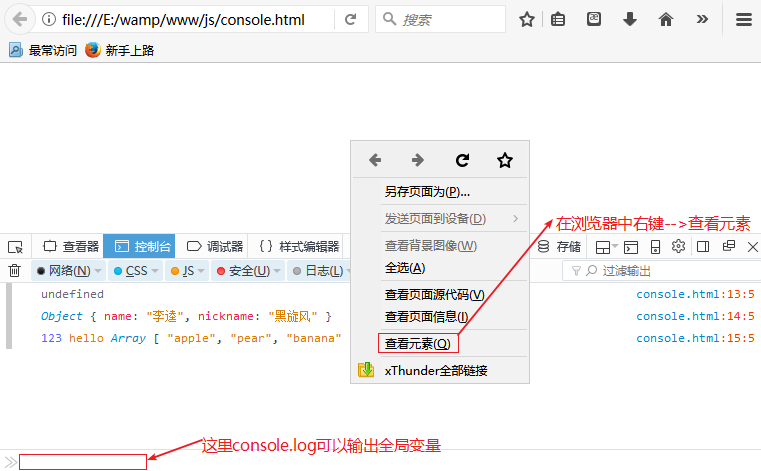Screen dimensions: 761x471
Task: Show bookmarks list icon in toolbar
Action: [x=558, y=19]
